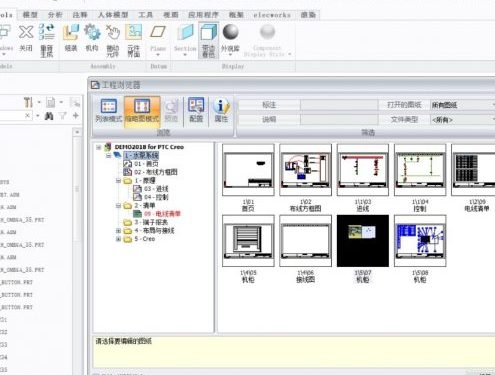
Task: Select the 02 - 布线方框图 tree item
Action: [x=151, y=172]
